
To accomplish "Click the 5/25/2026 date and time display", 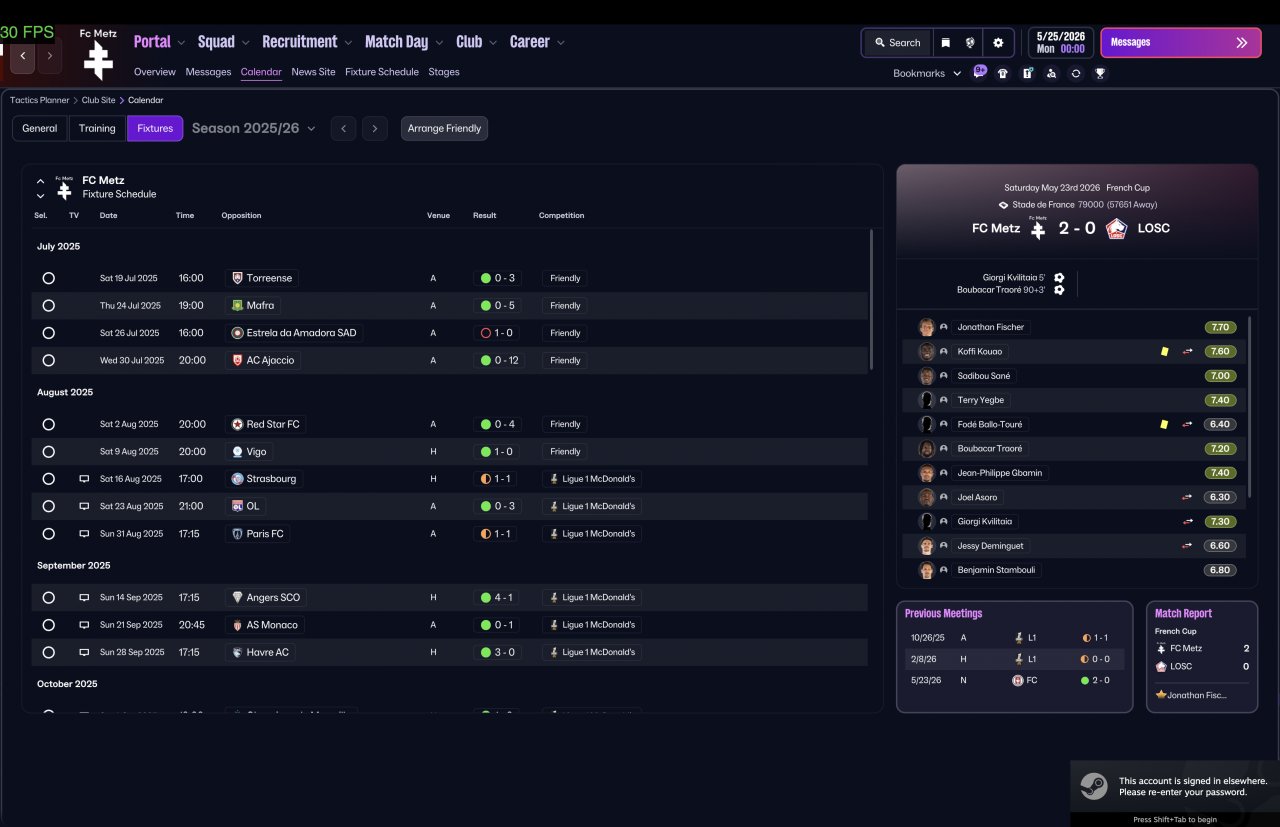I will coord(1061,43).
